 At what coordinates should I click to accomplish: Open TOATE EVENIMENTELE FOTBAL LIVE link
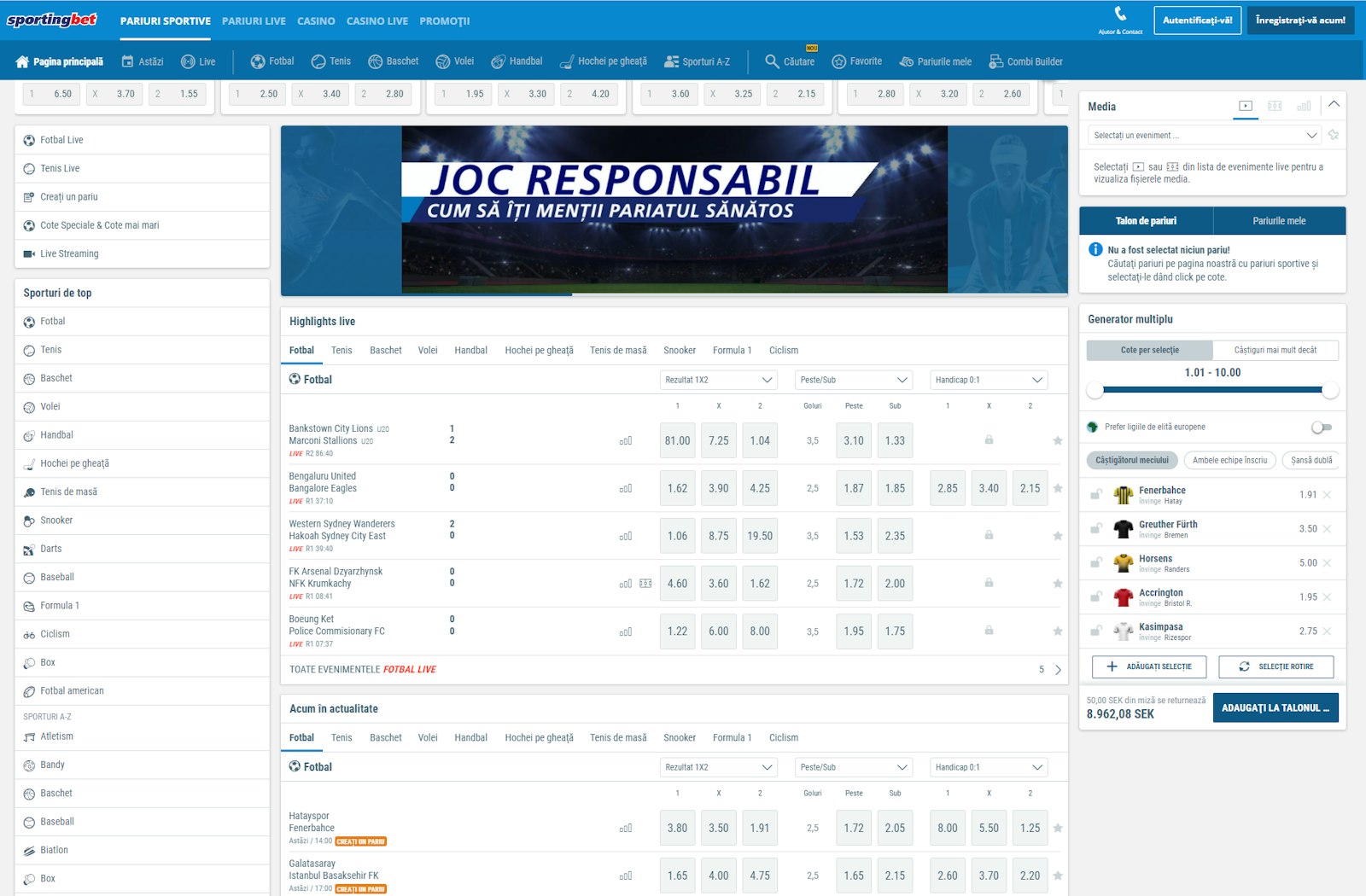tap(361, 669)
